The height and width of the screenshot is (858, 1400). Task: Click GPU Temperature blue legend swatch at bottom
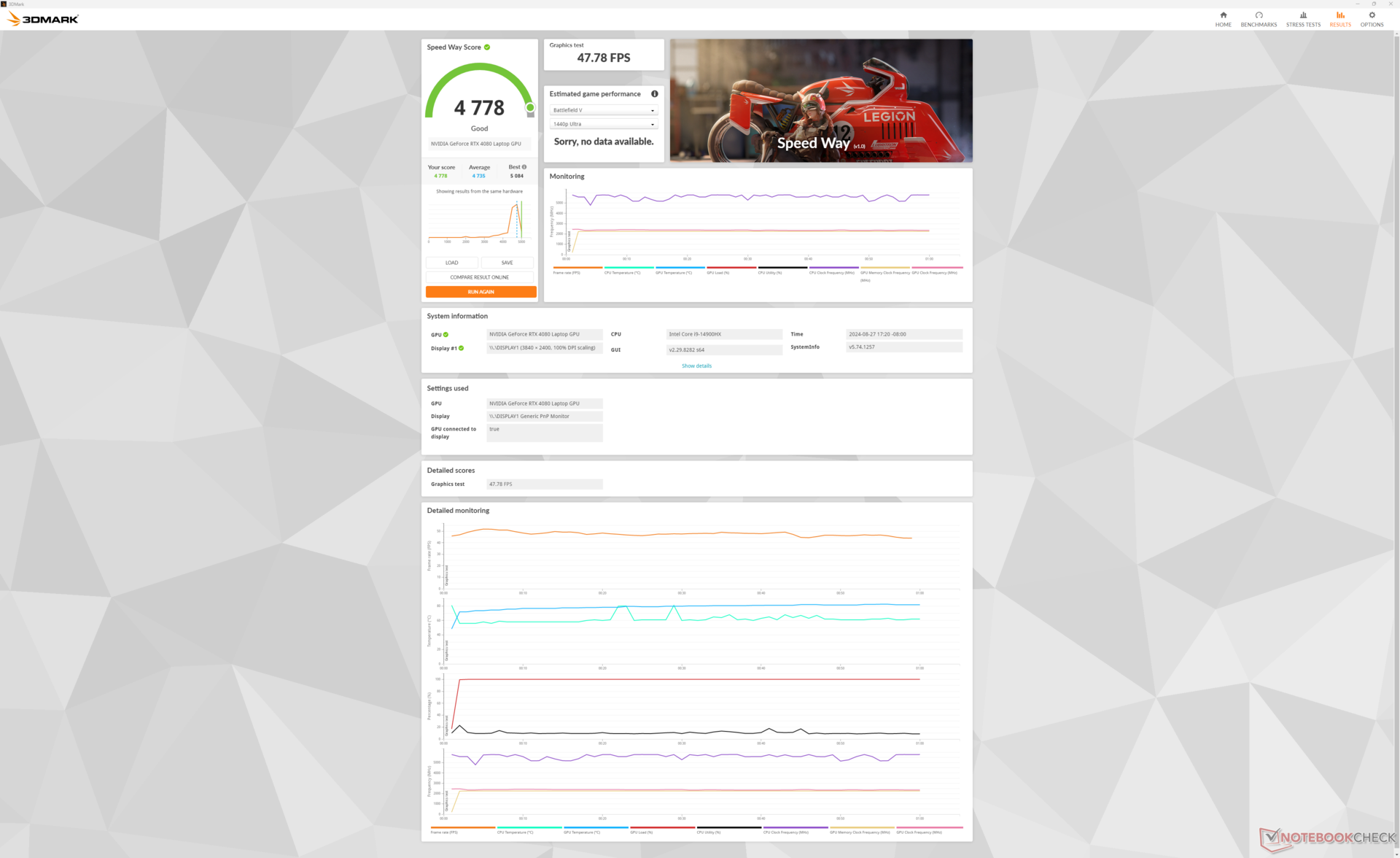596,827
